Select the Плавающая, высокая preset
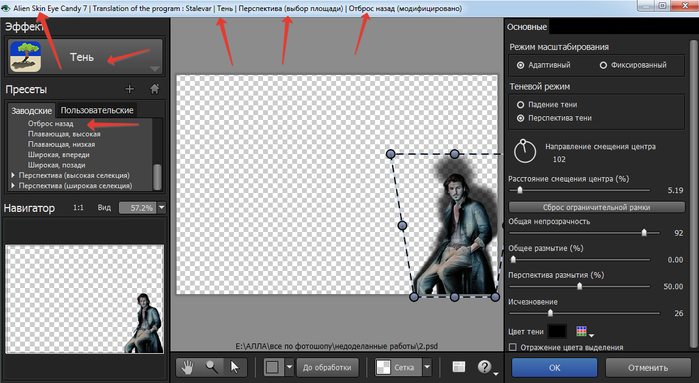Screen dimensions: 699x383 (64, 134)
